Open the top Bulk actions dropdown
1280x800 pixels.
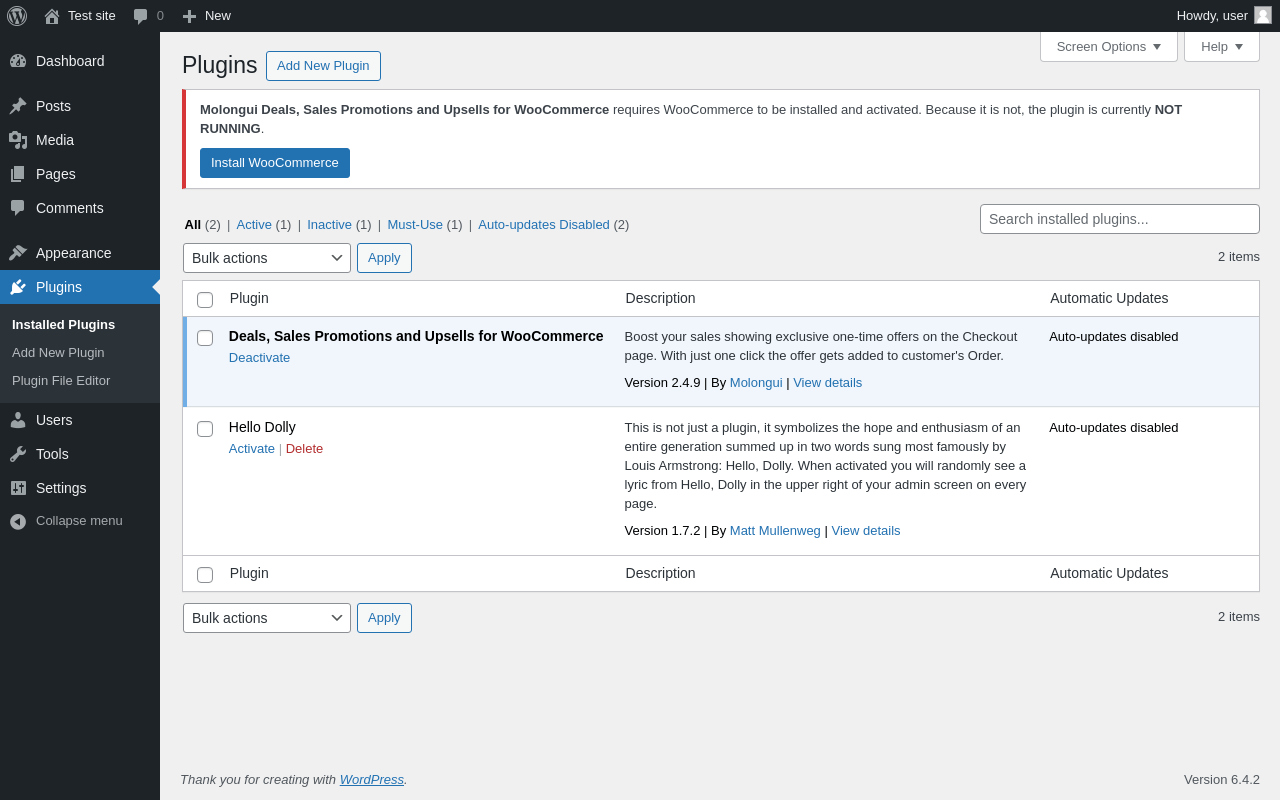(x=267, y=258)
